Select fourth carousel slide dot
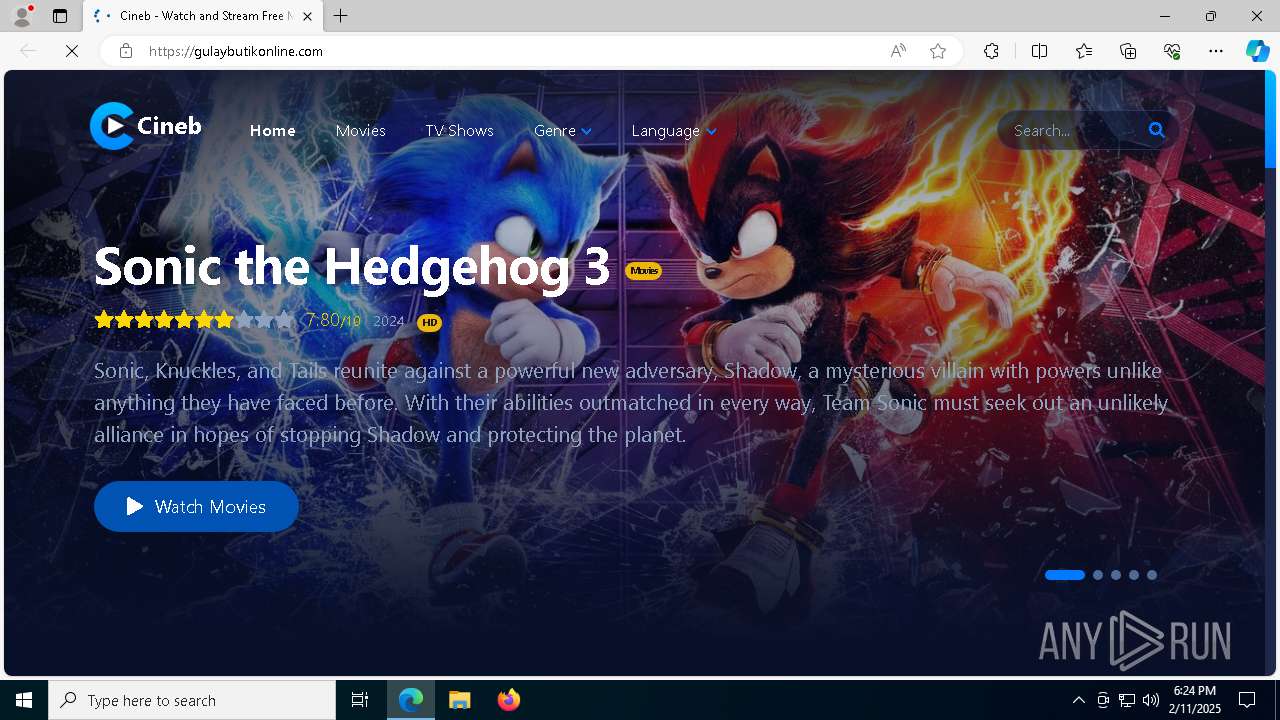 point(1134,575)
